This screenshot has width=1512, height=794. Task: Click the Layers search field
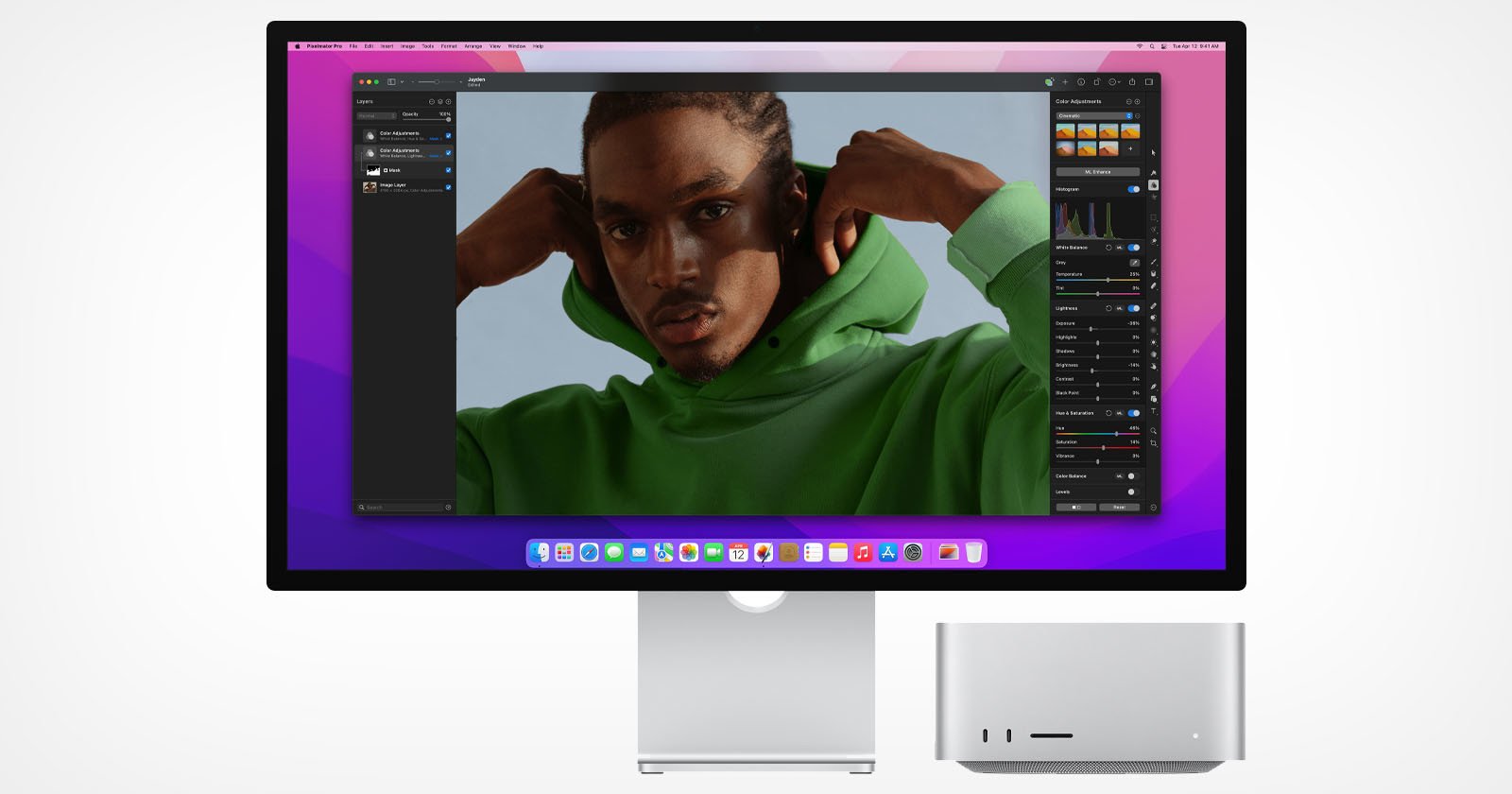[404, 508]
